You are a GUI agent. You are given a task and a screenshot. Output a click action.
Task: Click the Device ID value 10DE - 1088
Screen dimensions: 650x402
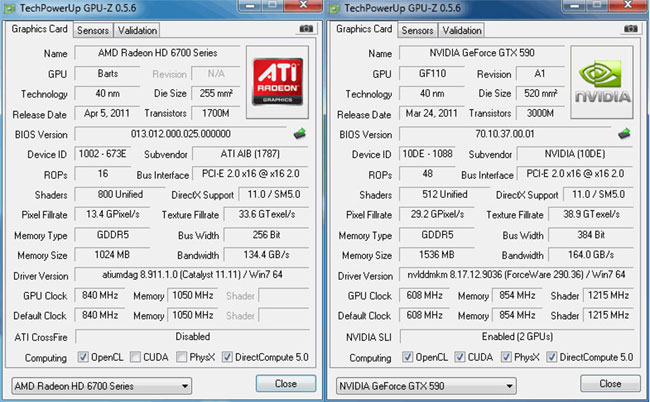[x=427, y=154]
